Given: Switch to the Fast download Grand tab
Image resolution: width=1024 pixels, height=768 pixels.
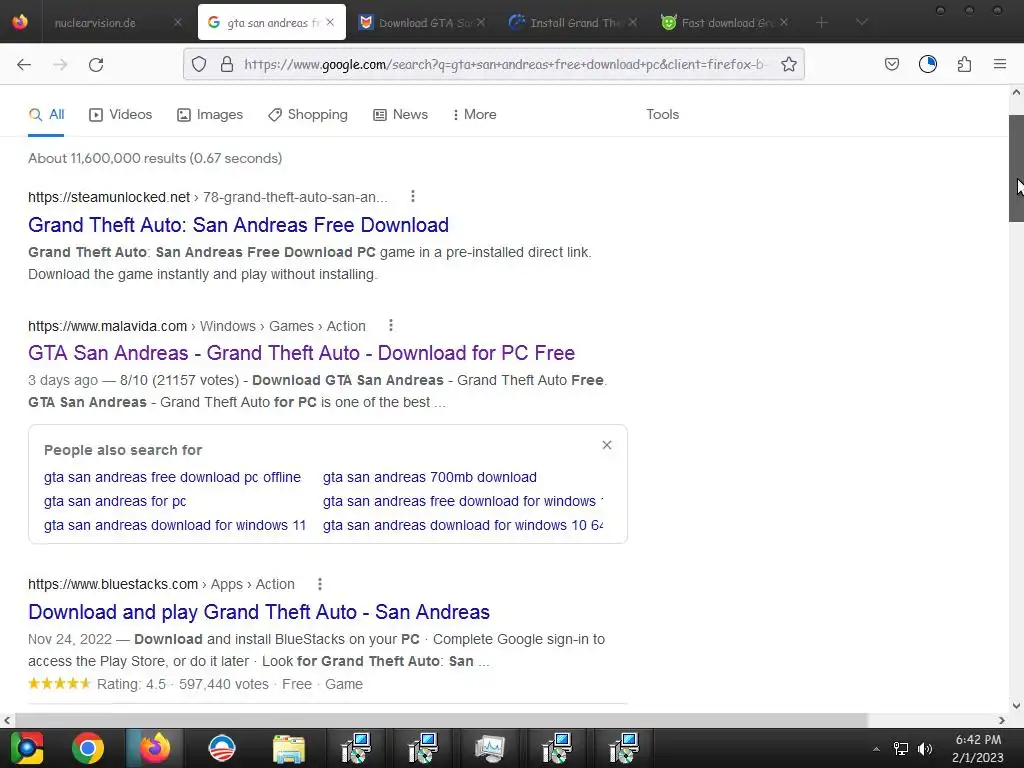Looking at the screenshot, I should pyautogui.click(x=726, y=23).
